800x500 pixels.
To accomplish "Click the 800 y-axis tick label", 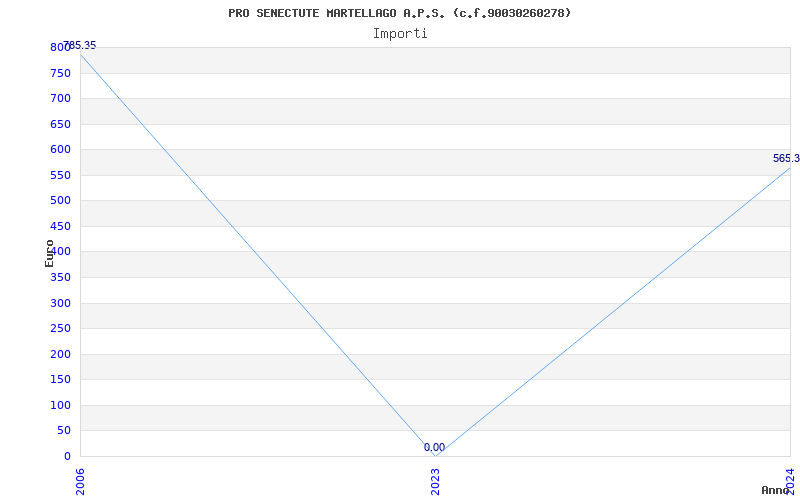I will tap(60, 47).
